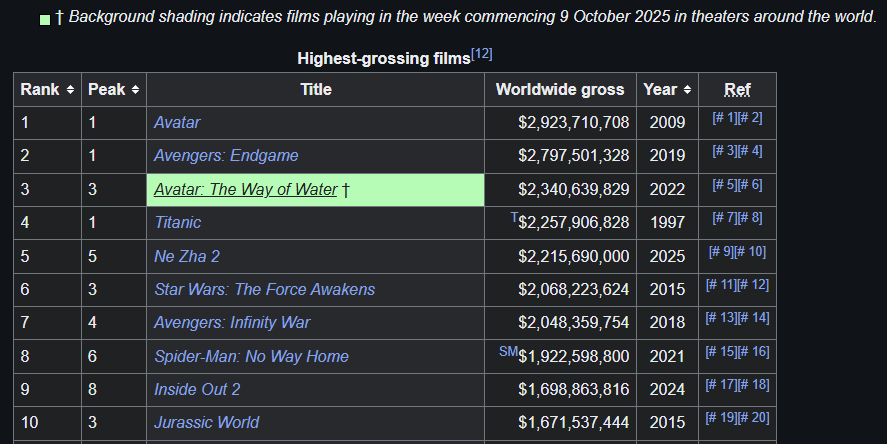This screenshot has width=887, height=444.
Task: Click the Titanic title link
Action: (x=177, y=223)
